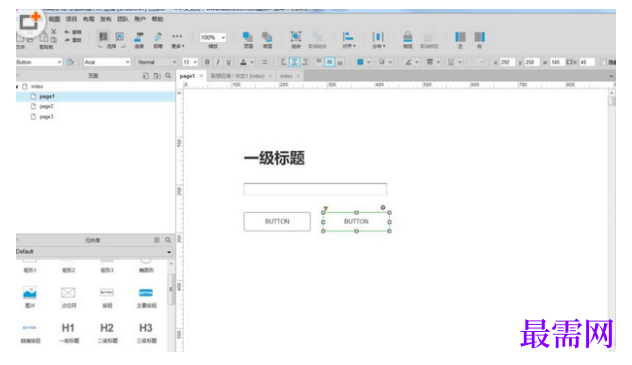Activate the pen (钢笔) tool
The image size is (632, 365).
pyautogui.click(x=158, y=40)
